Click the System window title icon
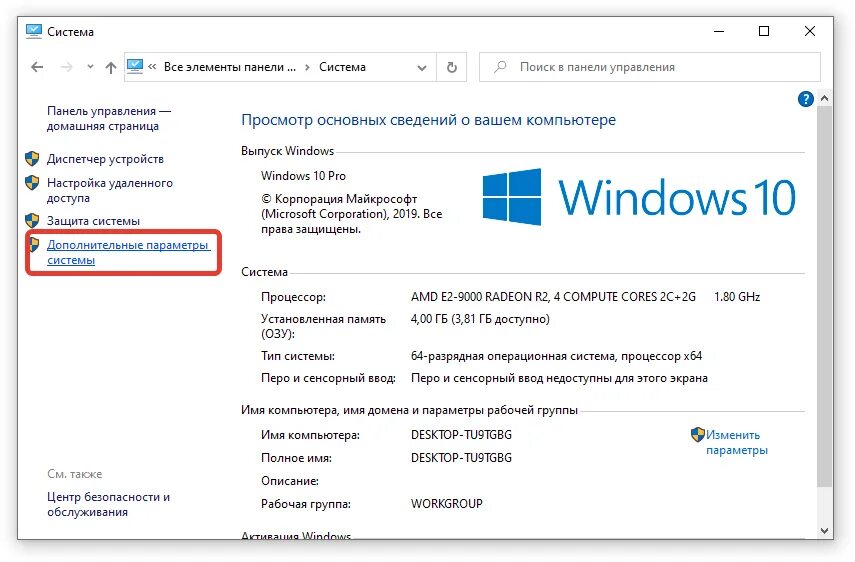The width and height of the screenshot is (855, 562). pos(34,31)
